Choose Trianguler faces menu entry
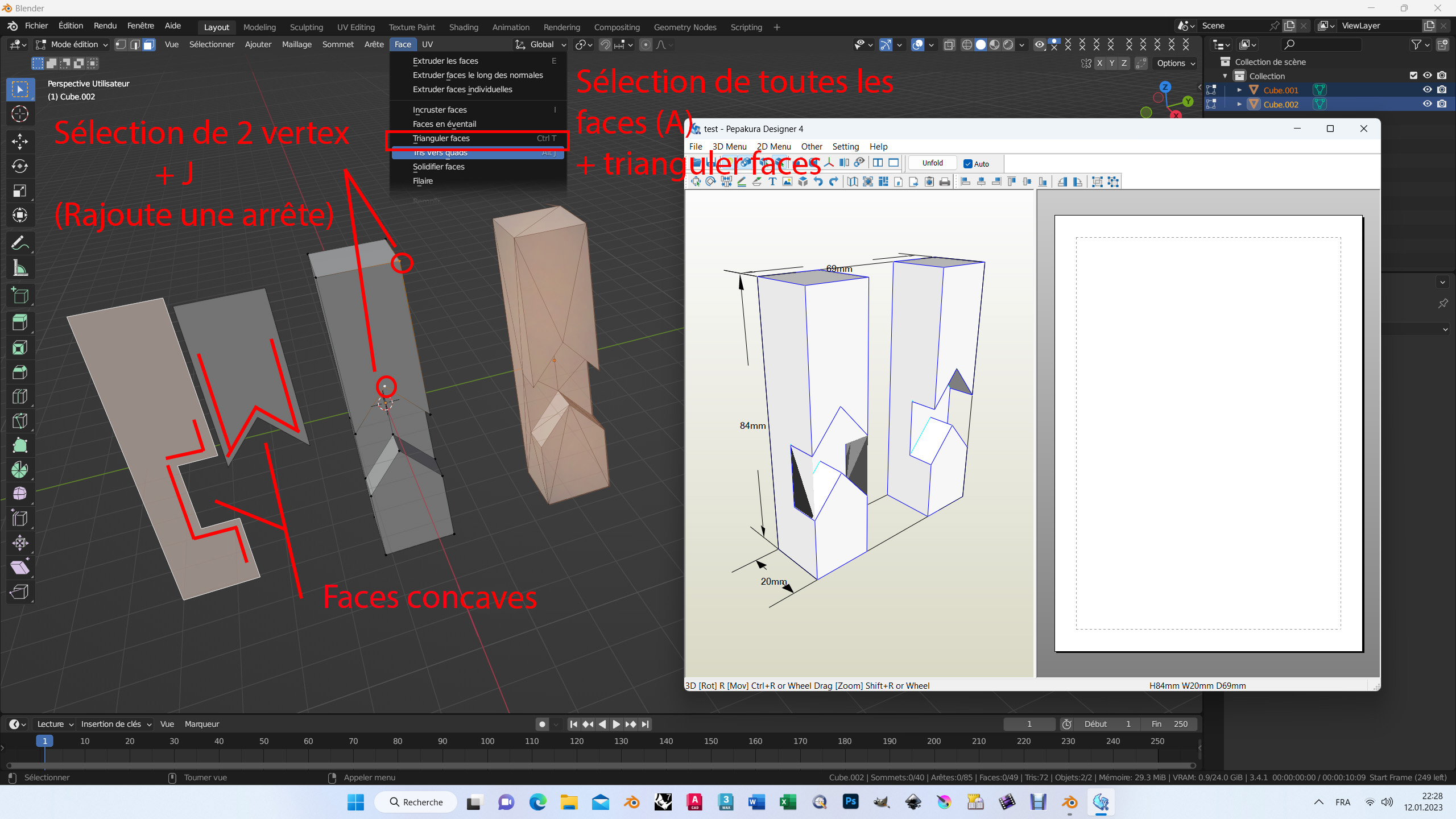 [x=441, y=138]
